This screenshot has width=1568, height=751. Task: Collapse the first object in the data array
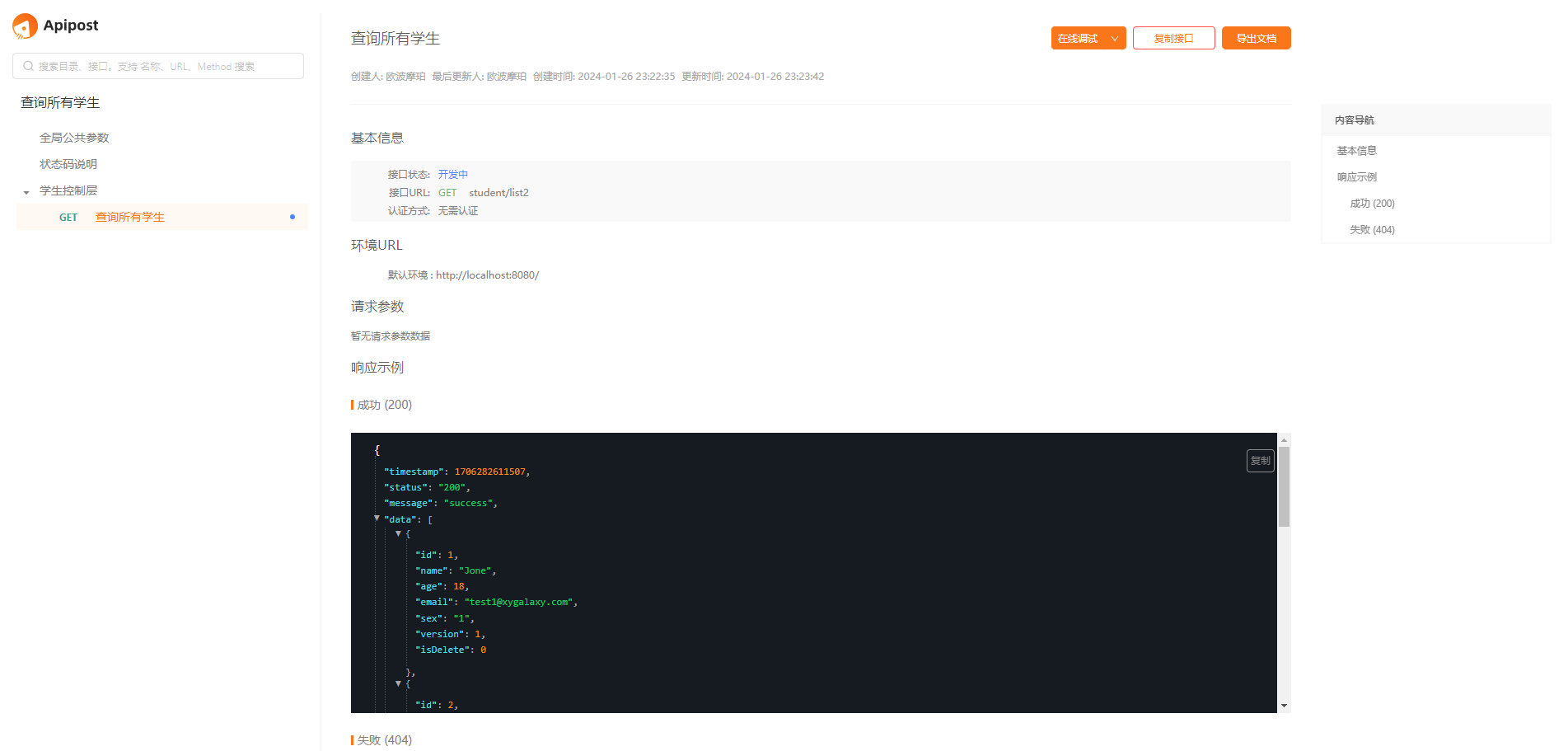(x=399, y=533)
